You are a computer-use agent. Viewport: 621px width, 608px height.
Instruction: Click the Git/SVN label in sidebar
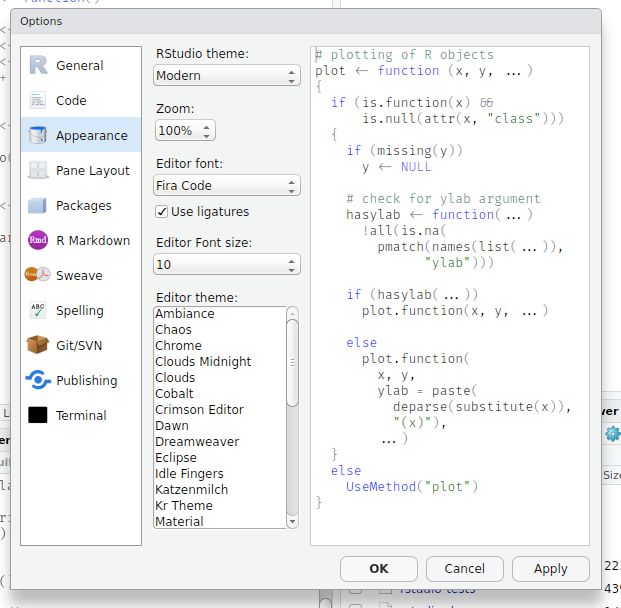click(x=79, y=345)
